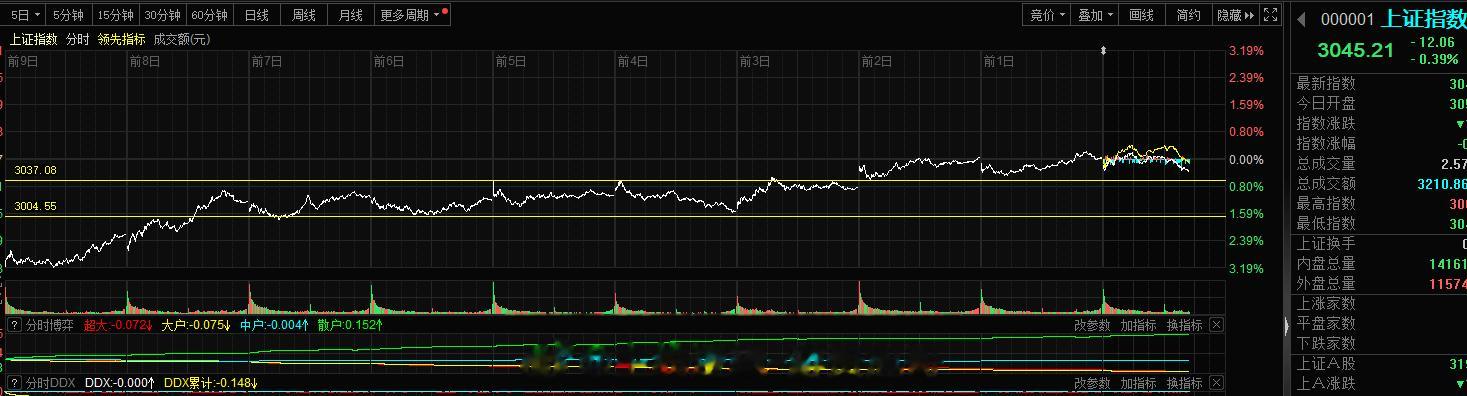The width and height of the screenshot is (1467, 396).
Task: Click the 内盘总量 row
Action: [x=1381, y=263]
